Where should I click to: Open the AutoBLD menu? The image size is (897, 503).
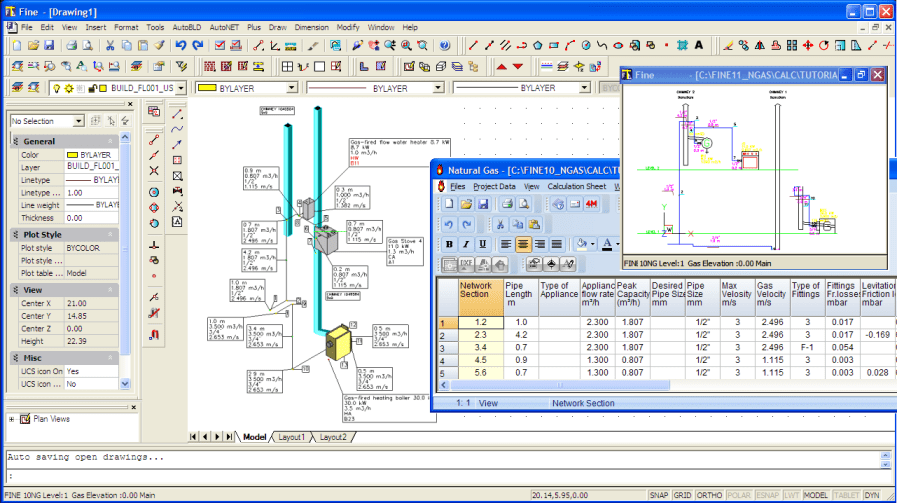(186, 27)
